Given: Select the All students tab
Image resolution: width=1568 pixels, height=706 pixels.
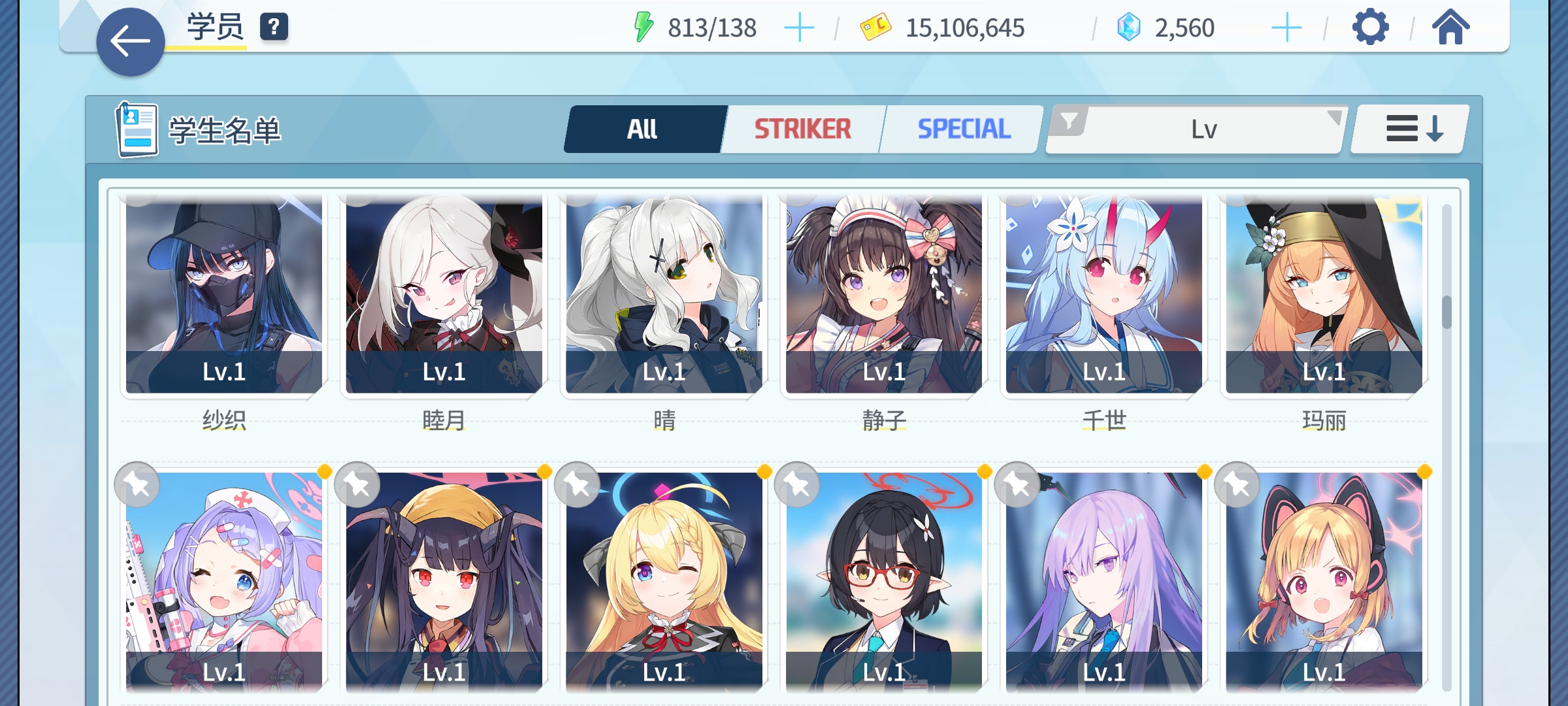Looking at the screenshot, I should click(644, 129).
